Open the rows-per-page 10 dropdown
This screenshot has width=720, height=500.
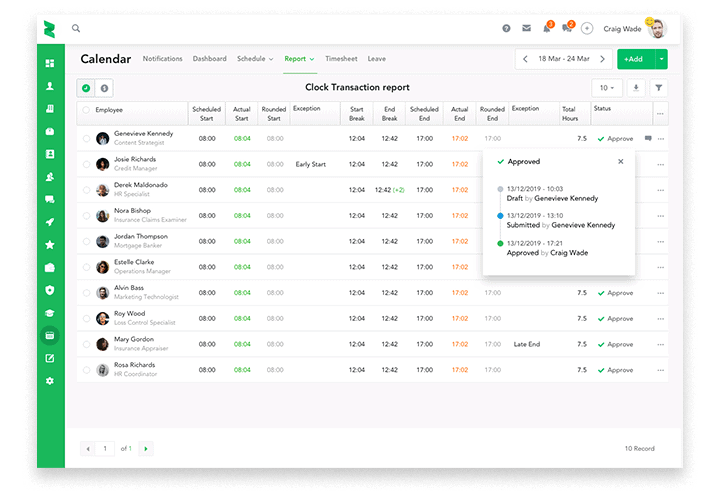click(605, 88)
